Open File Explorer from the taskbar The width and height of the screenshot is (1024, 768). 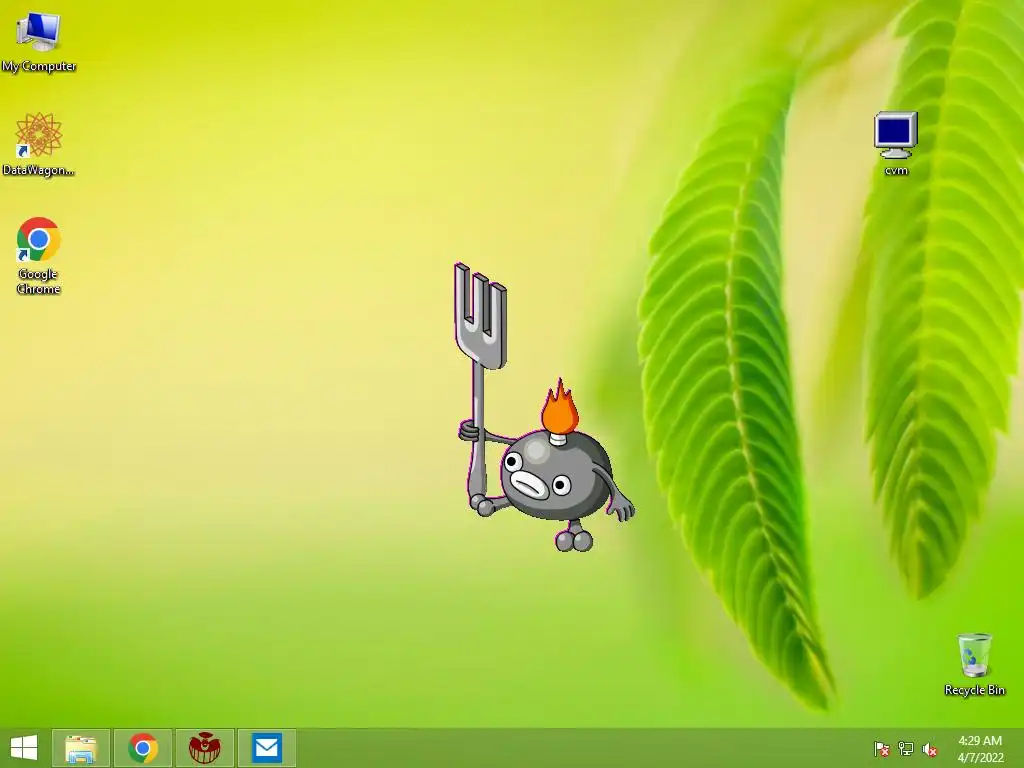pyautogui.click(x=81, y=748)
